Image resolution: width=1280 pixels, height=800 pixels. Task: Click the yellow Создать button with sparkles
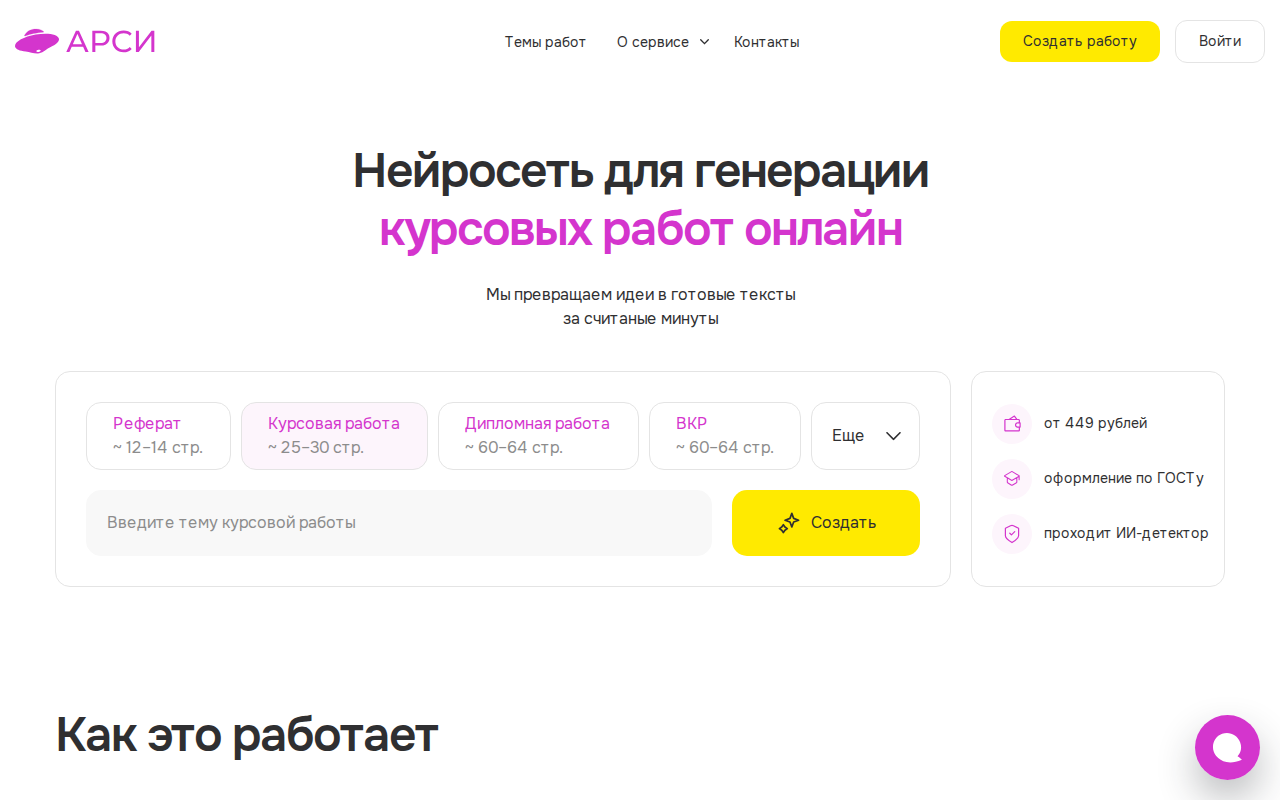click(x=826, y=523)
